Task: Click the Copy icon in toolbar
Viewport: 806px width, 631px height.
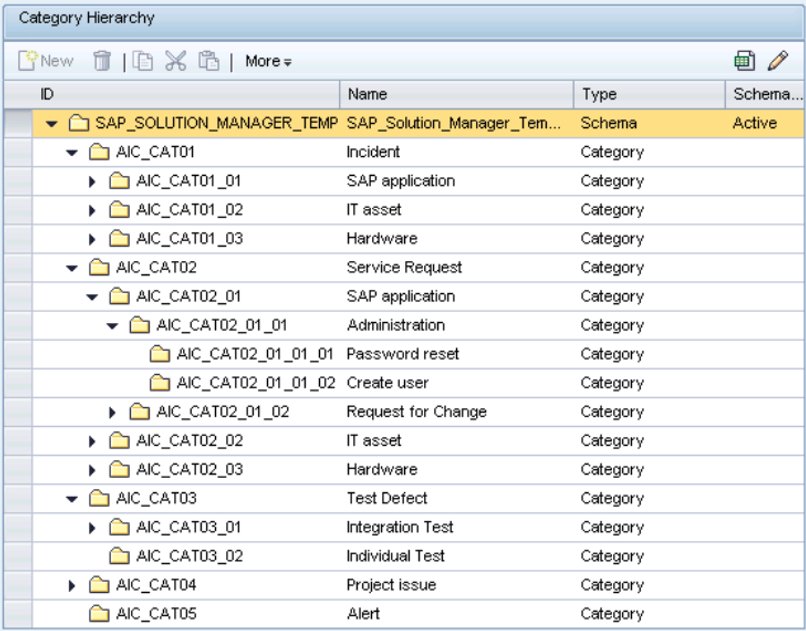Action: point(142,61)
